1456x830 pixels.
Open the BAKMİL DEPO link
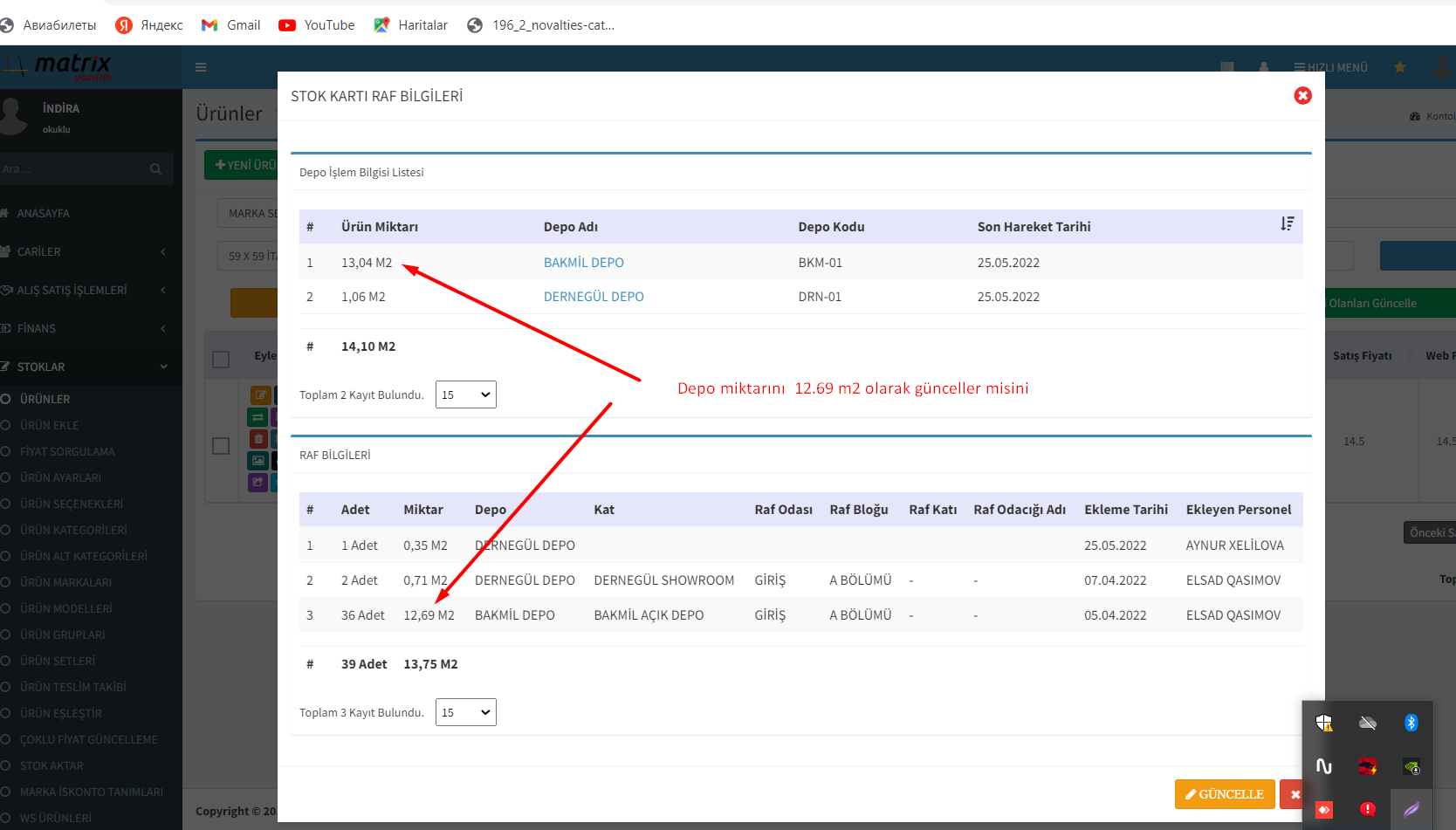583,263
